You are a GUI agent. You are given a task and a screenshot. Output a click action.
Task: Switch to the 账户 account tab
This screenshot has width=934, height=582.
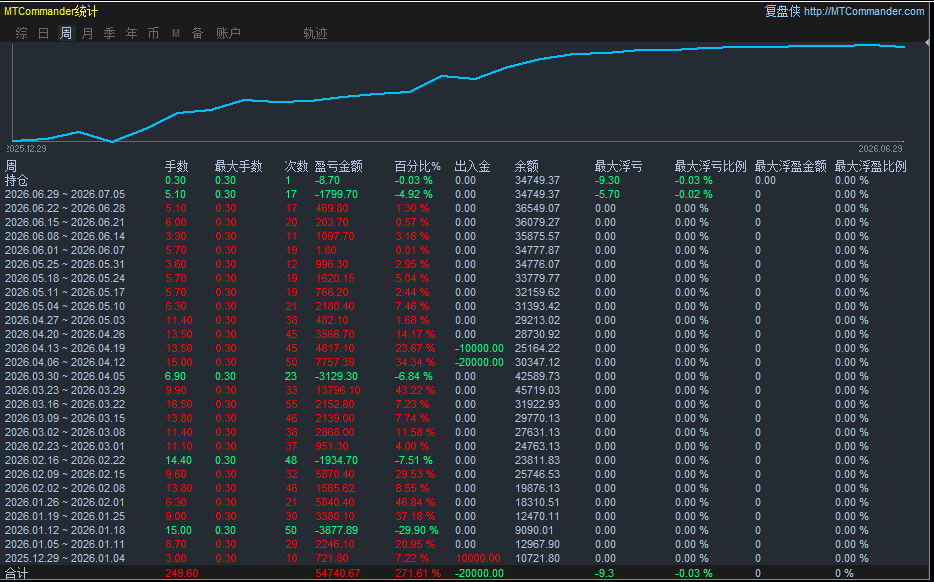pos(229,33)
